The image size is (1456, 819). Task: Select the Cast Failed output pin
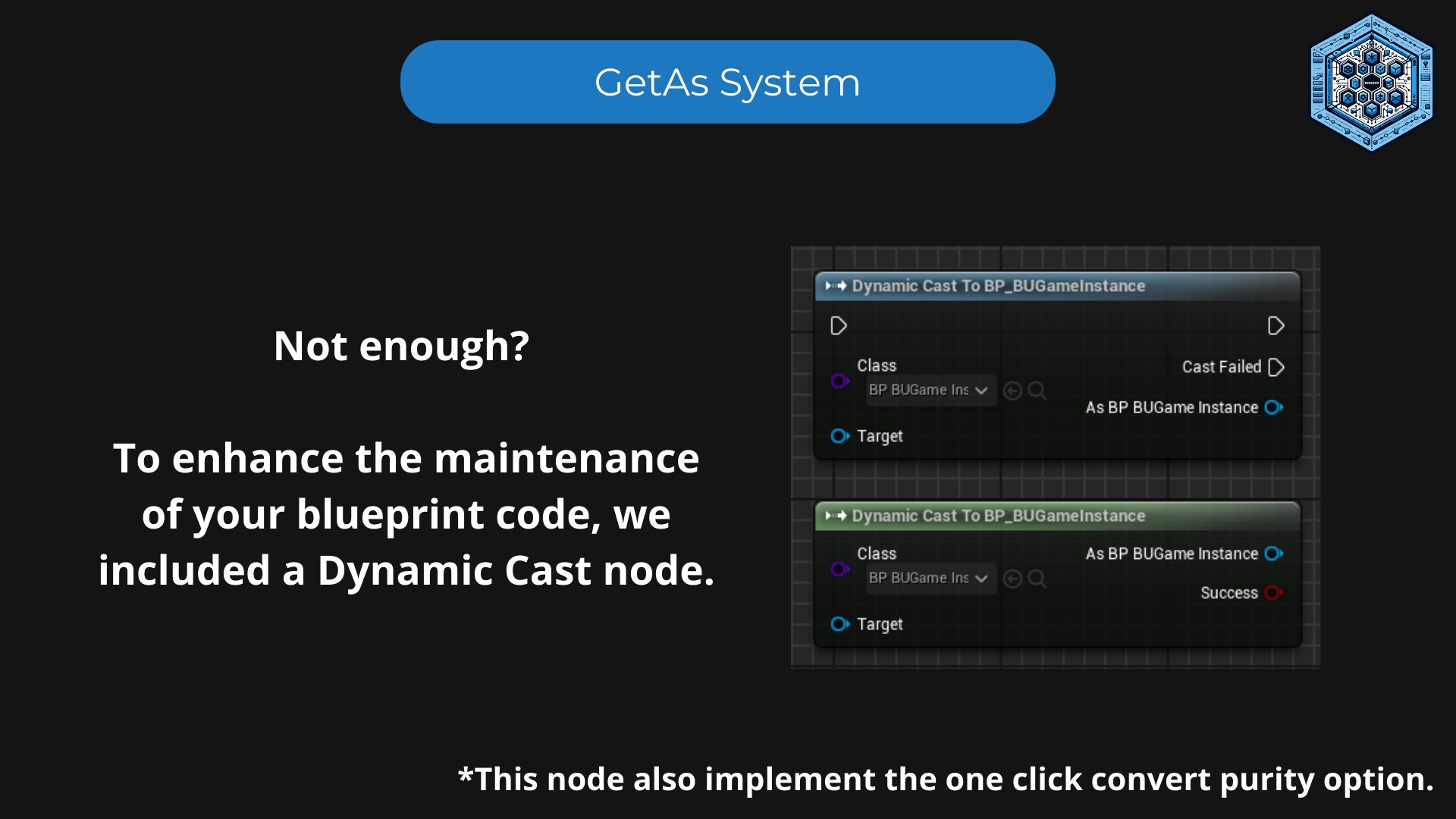pos(1276,367)
